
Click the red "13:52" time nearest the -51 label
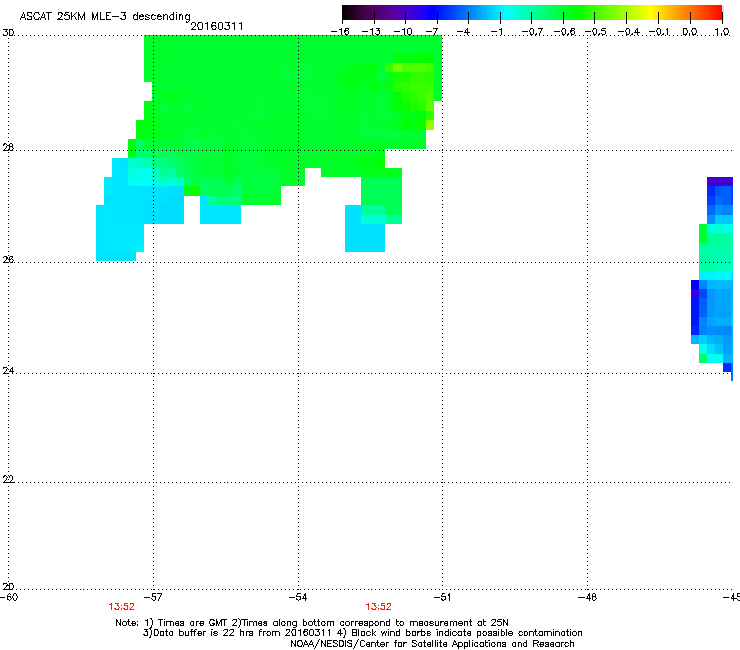pos(378,607)
